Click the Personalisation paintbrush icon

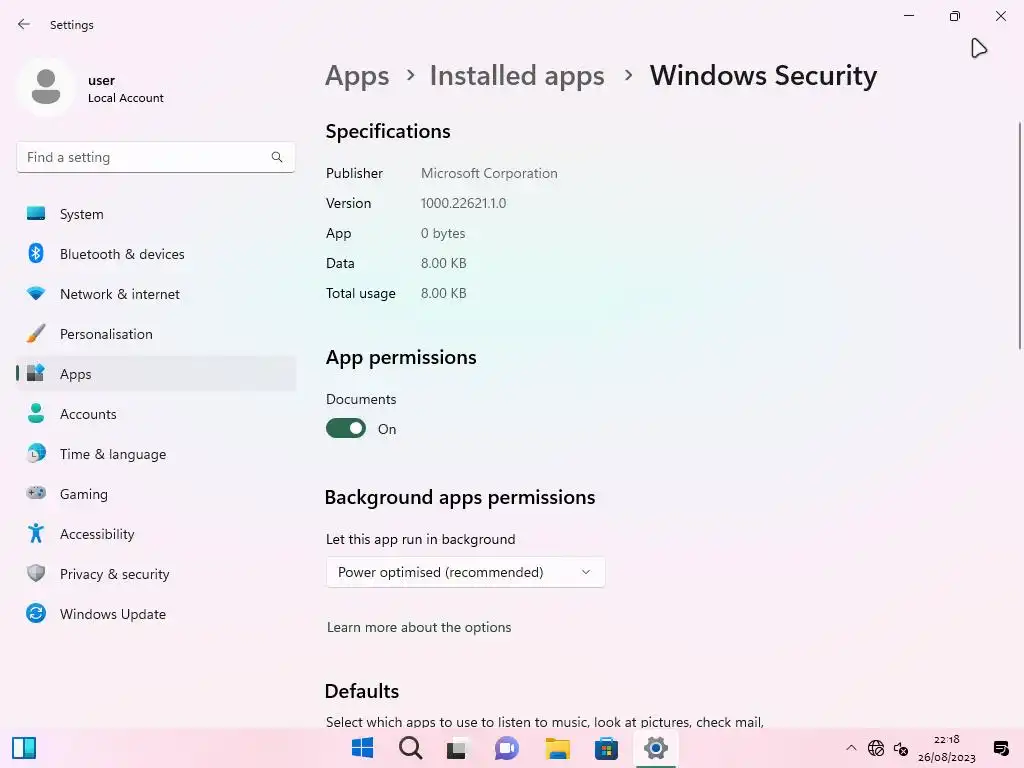36,333
